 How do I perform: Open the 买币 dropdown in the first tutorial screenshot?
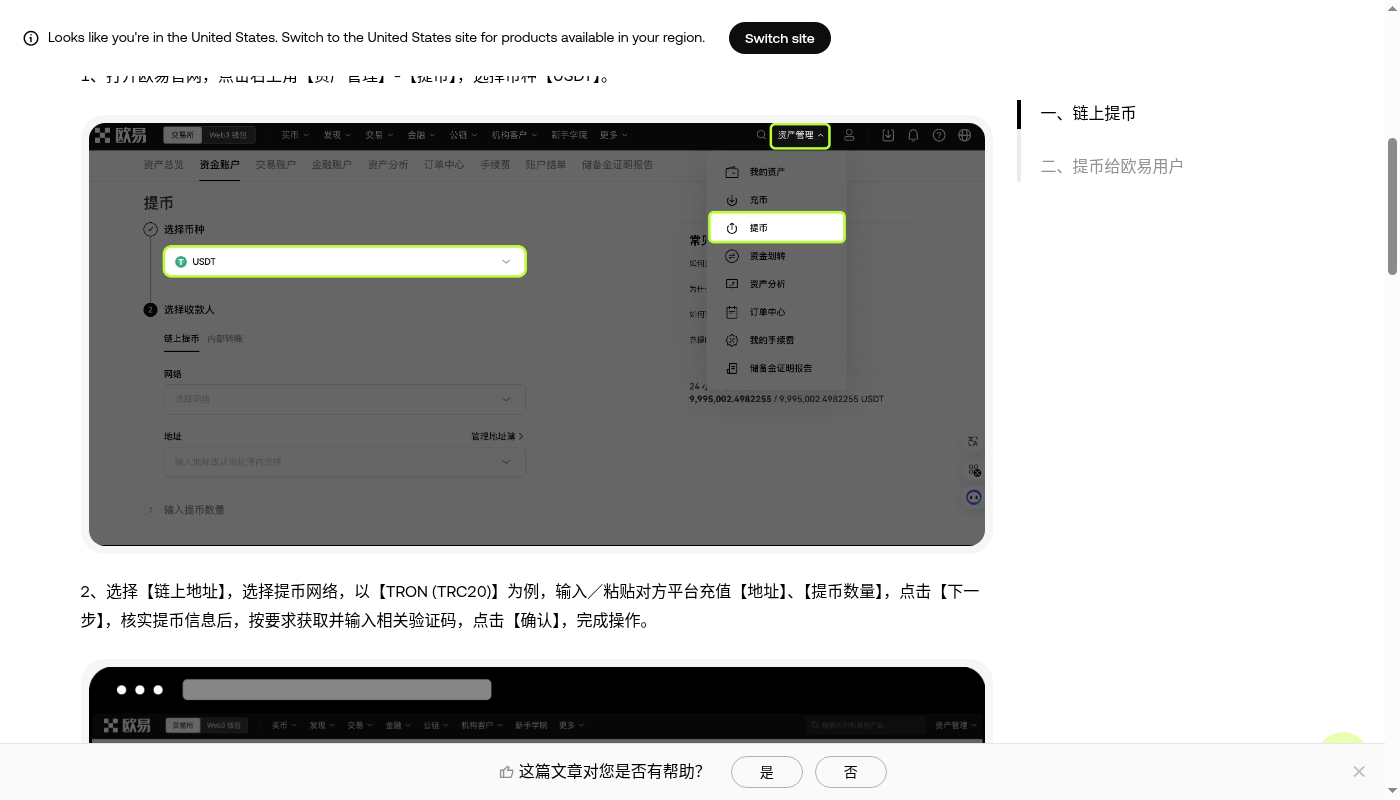pyautogui.click(x=294, y=135)
